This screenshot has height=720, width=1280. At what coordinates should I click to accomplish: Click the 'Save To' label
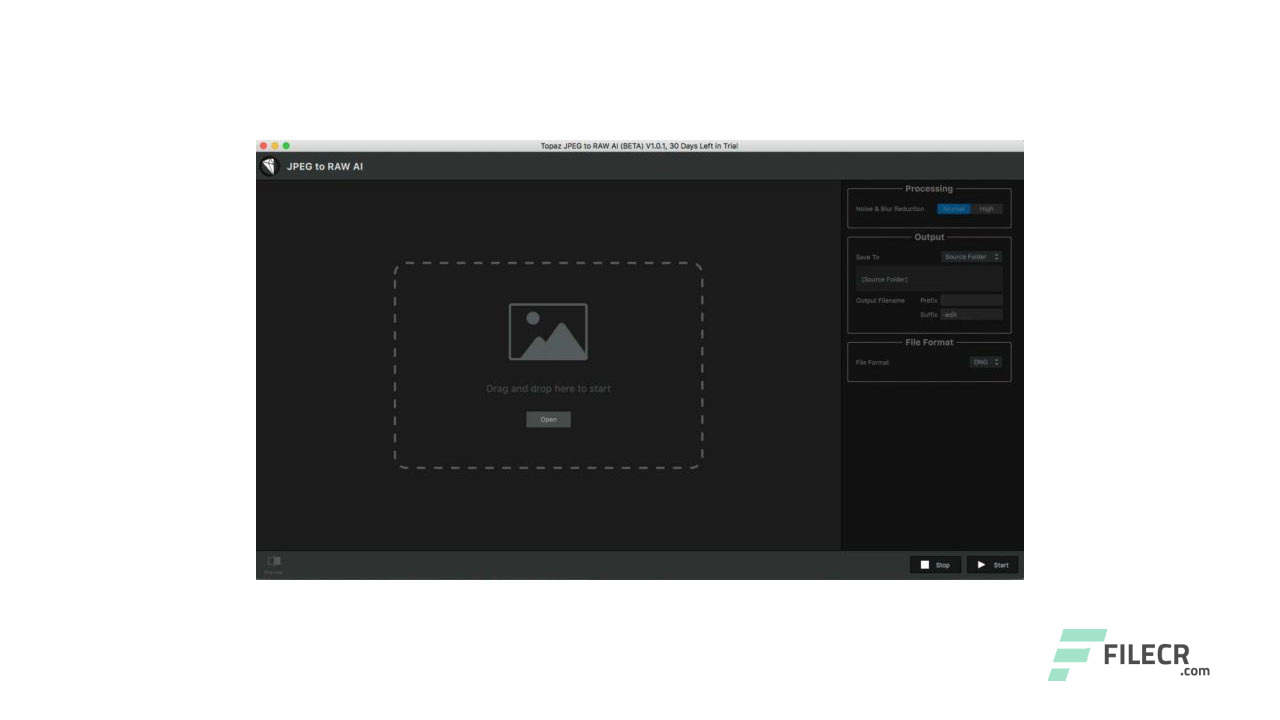click(868, 257)
